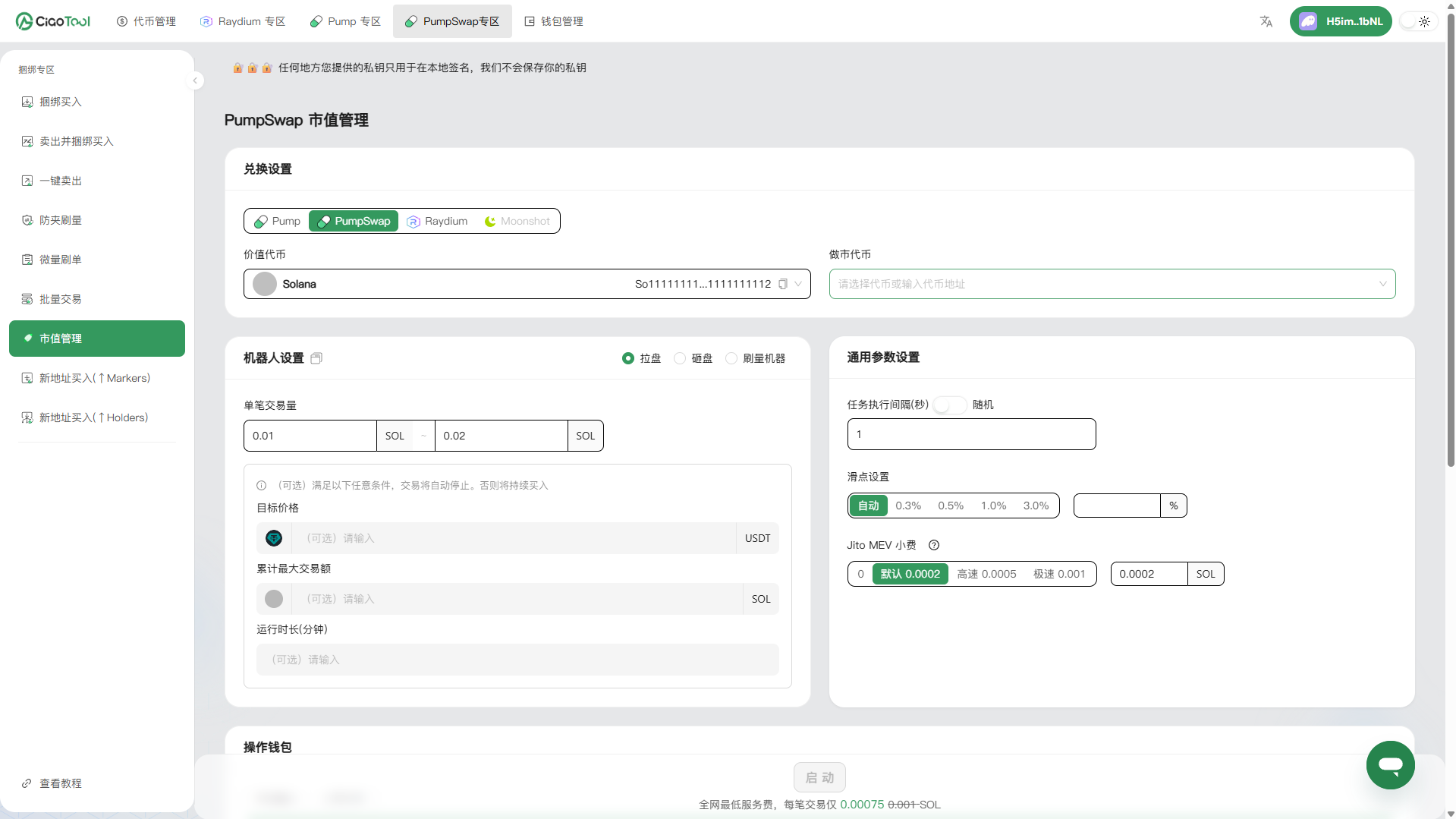Select 高速 0.0005 Jito tip
This screenshot has width=1456, height=819.
tap(986, 574)
